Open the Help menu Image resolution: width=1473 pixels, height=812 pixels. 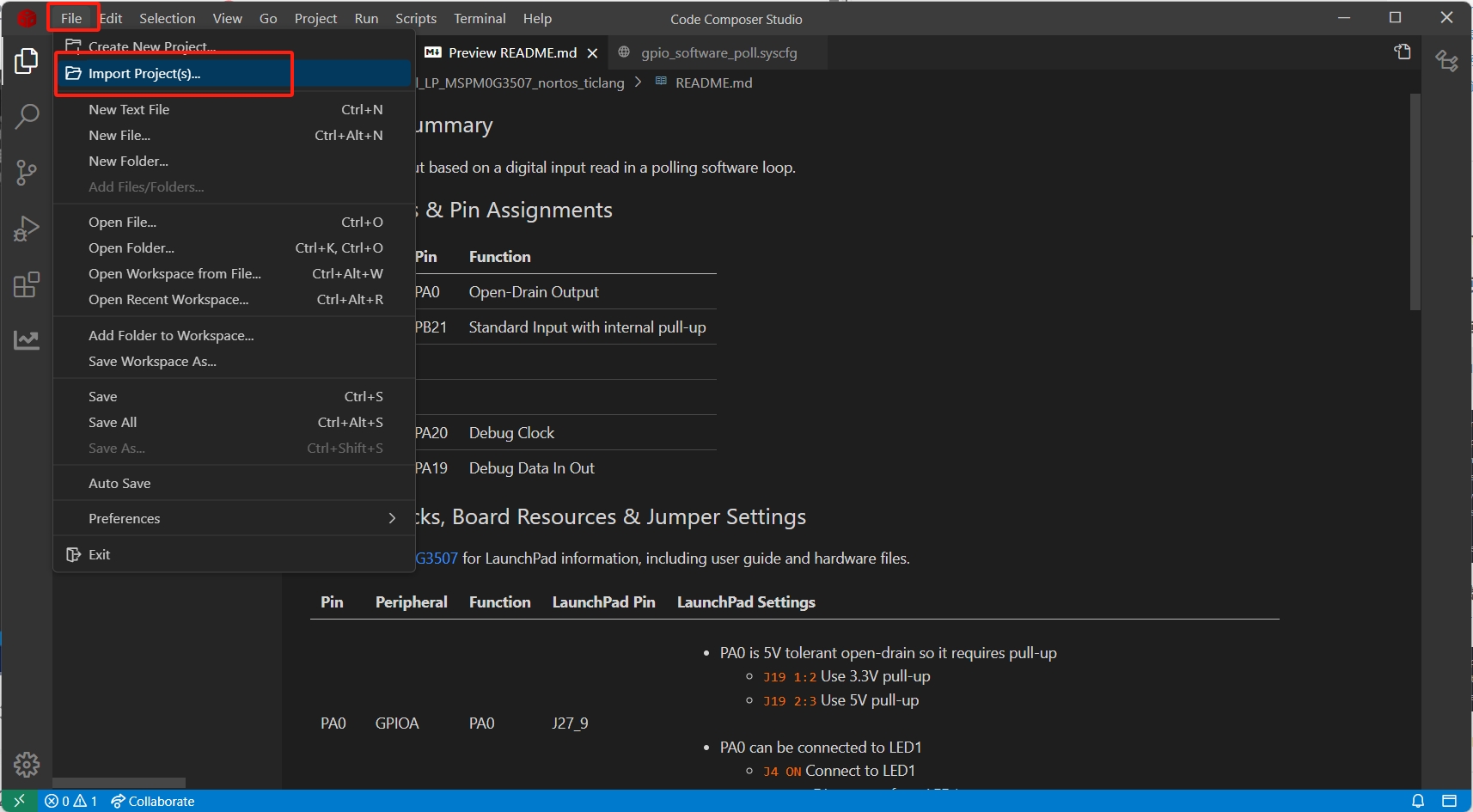pyautogui.click(x=537, y=18)
